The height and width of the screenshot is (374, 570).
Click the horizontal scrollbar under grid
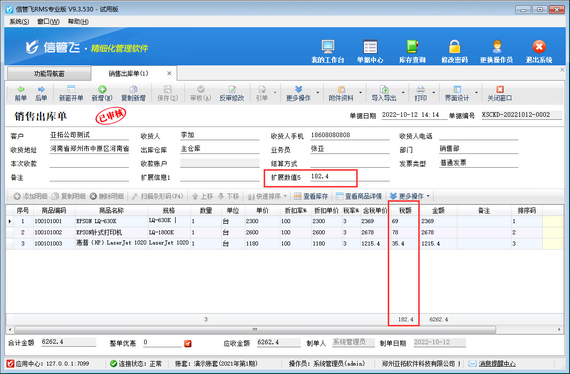tap(254, 330)
